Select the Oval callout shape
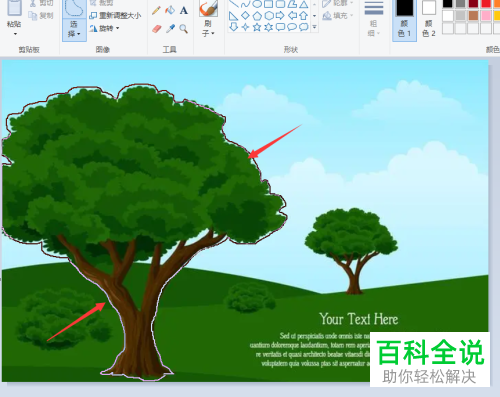This screenshot has height=397, width=500. pyautogui.click(x=292, y=27)
